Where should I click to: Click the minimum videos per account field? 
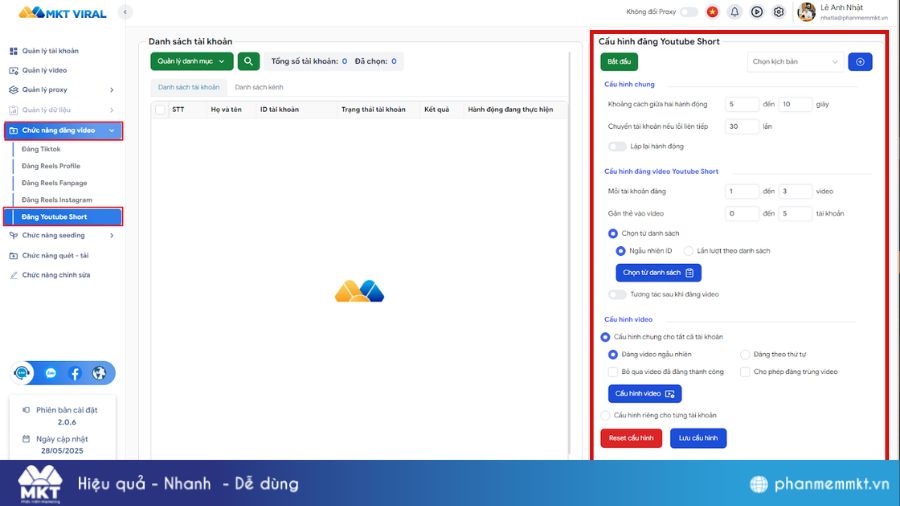tap(742, 192)
